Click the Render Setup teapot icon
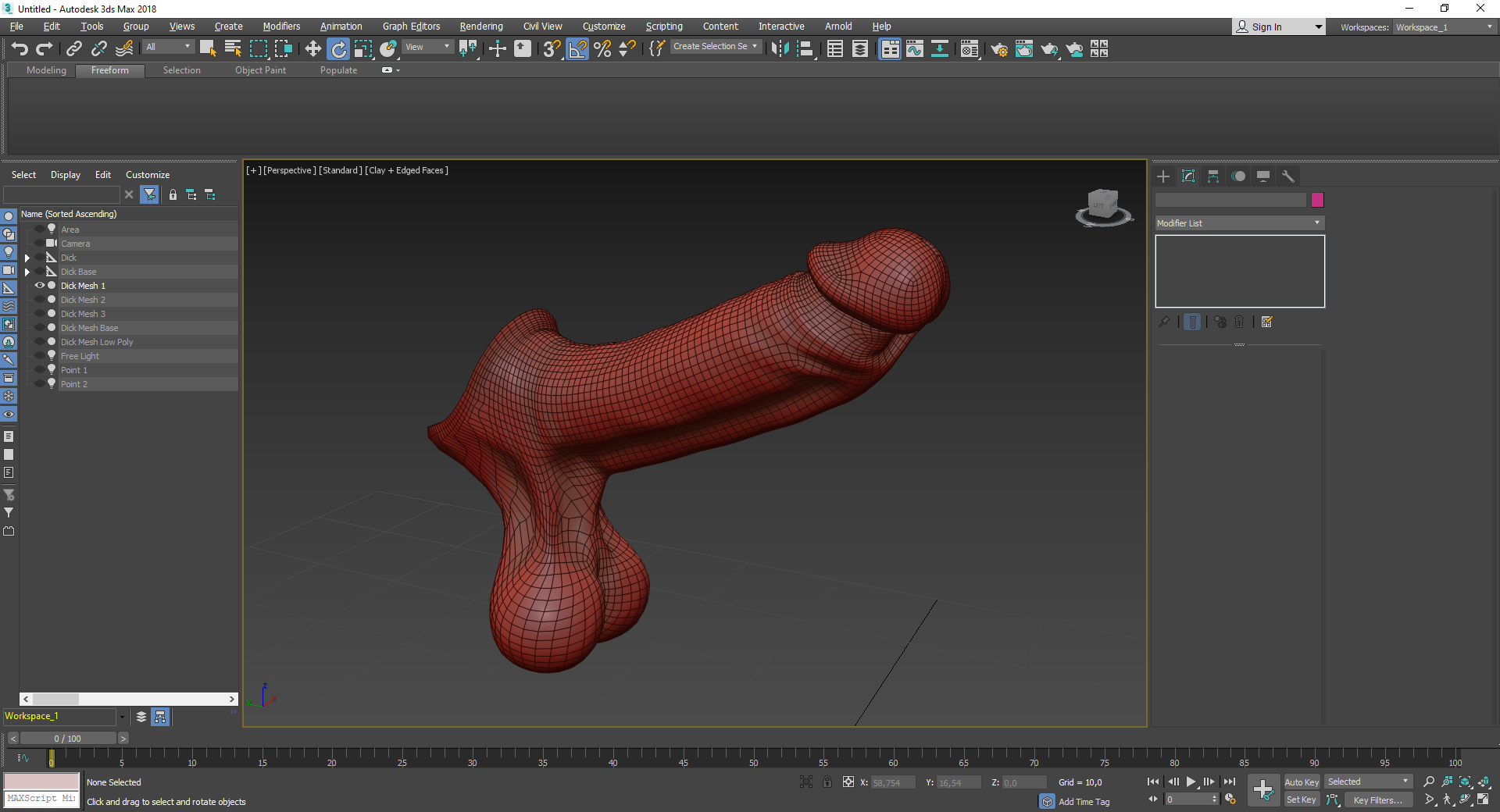This screenshot has width=1500, height=812. (998, 49)
